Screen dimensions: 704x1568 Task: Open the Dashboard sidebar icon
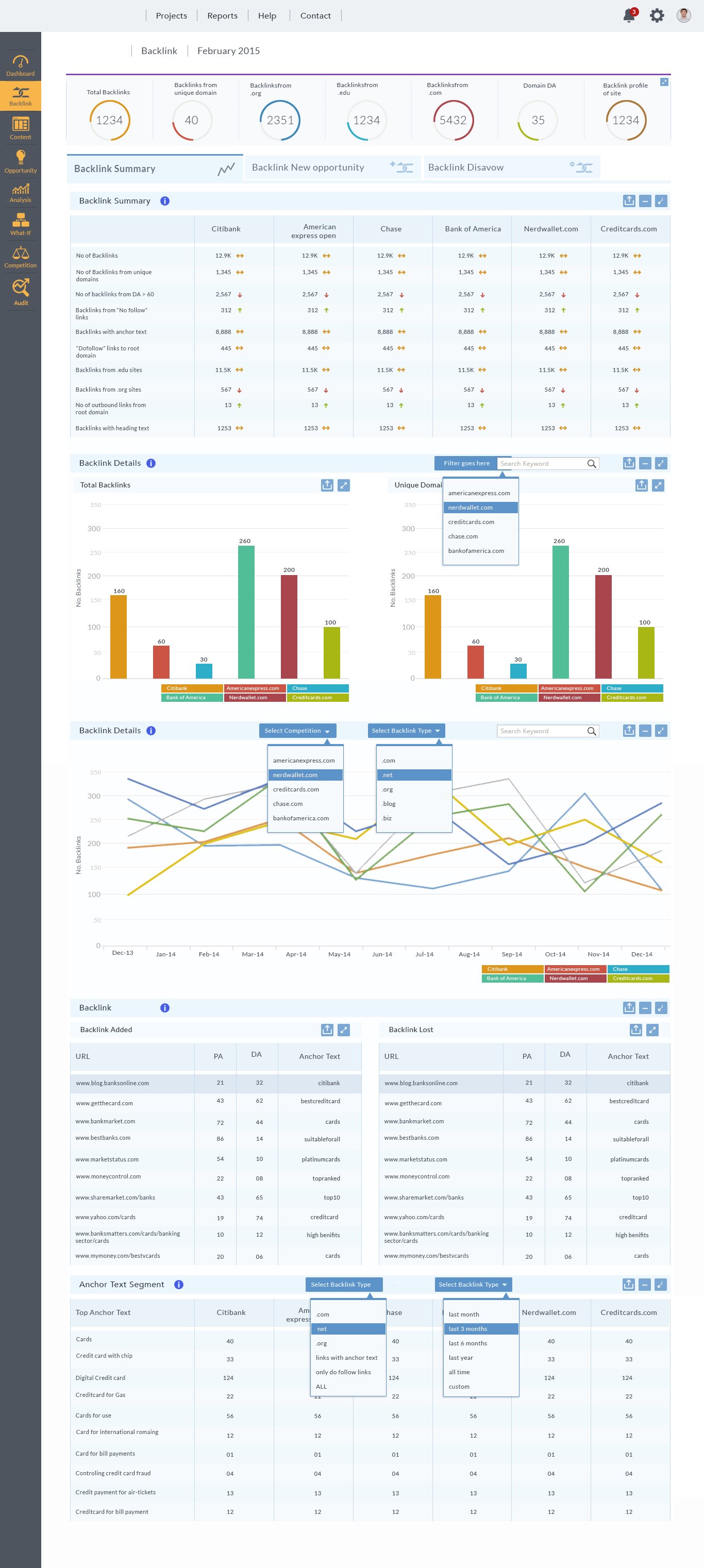coord(20,66)
